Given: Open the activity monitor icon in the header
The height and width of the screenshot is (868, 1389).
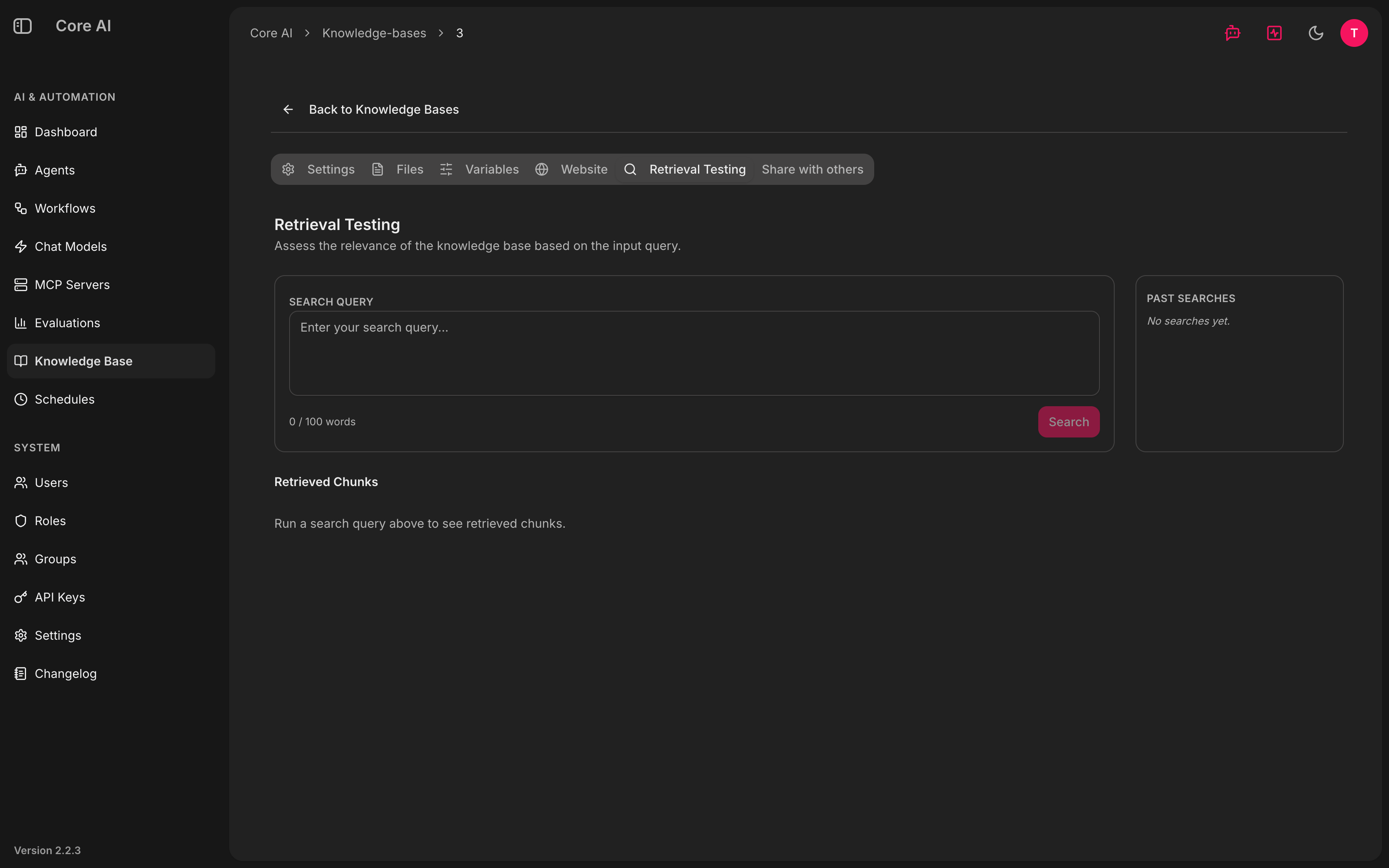Looking at the screenshot, I should pos(1274,33).
